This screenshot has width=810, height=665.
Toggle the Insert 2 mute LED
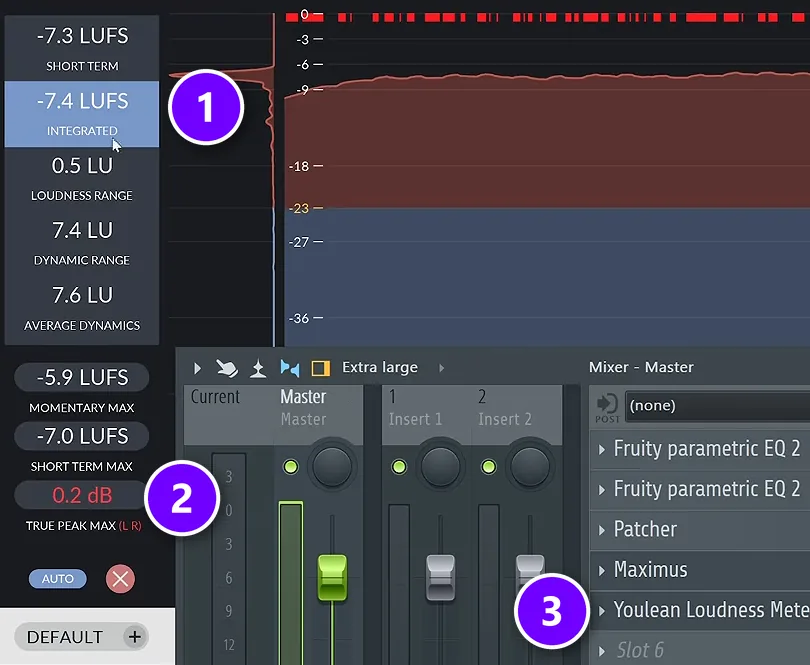(x=488, y=467)
